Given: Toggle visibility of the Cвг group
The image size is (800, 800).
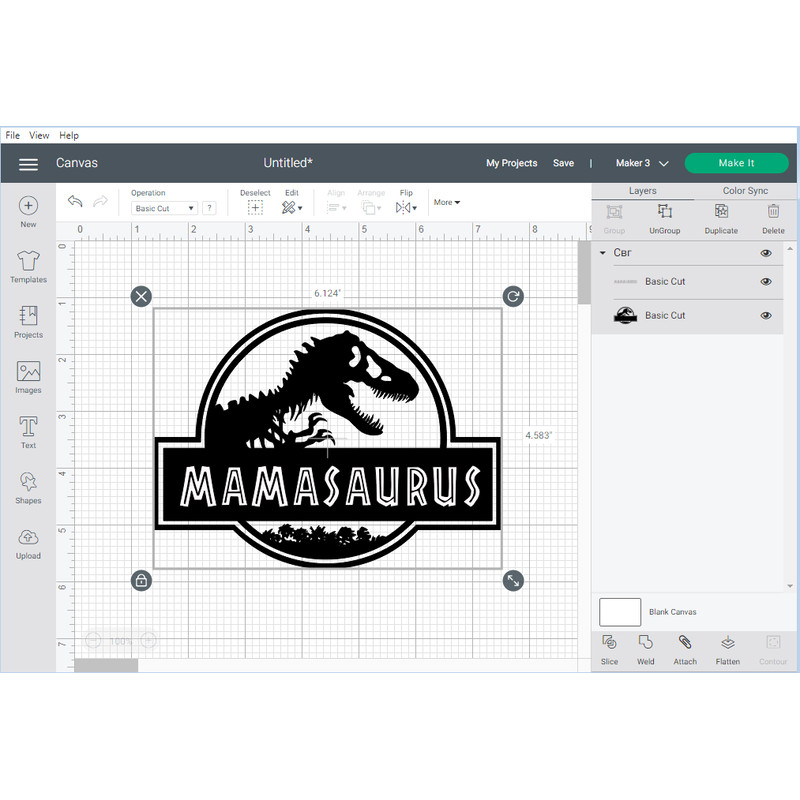Looking at the screenshot, I should [766, 253].
